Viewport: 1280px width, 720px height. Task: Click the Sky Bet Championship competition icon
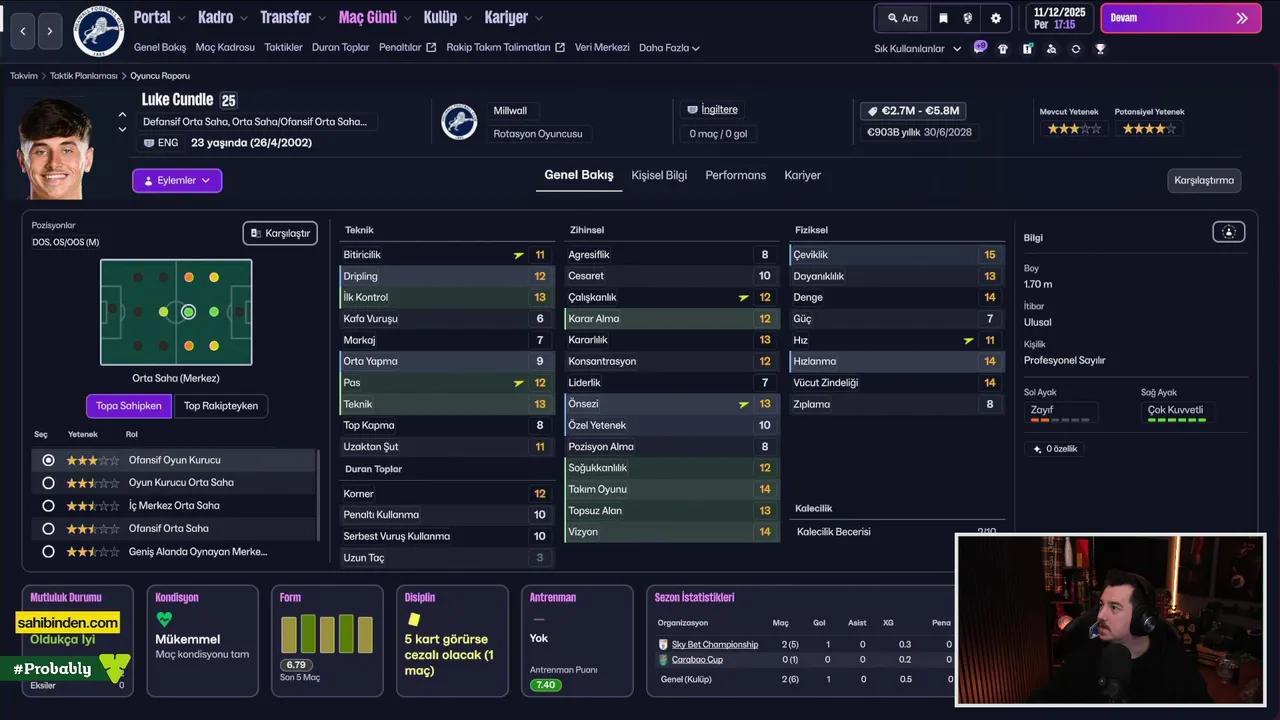(x=663, y=644)
